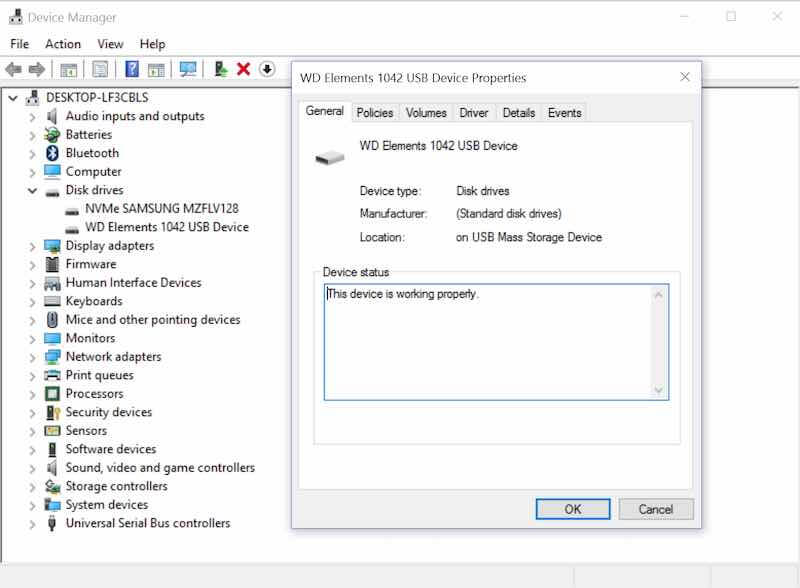Click the red X Uninstall device icon

pos(243,69)
